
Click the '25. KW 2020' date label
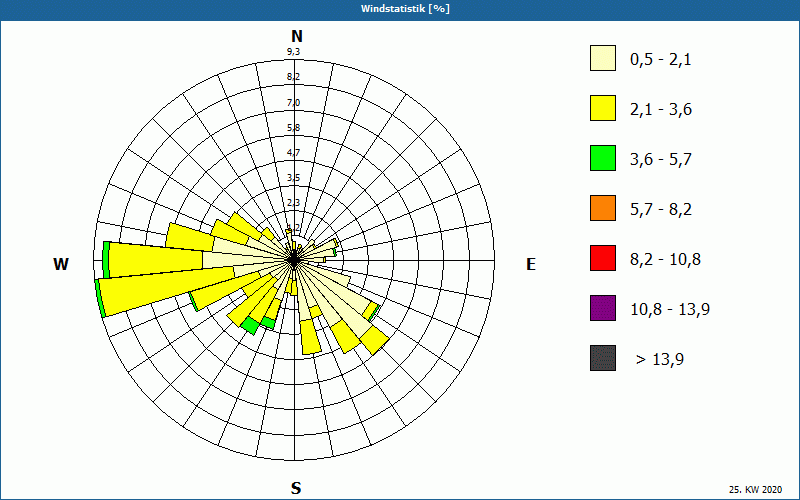click(x=755, y=489)
